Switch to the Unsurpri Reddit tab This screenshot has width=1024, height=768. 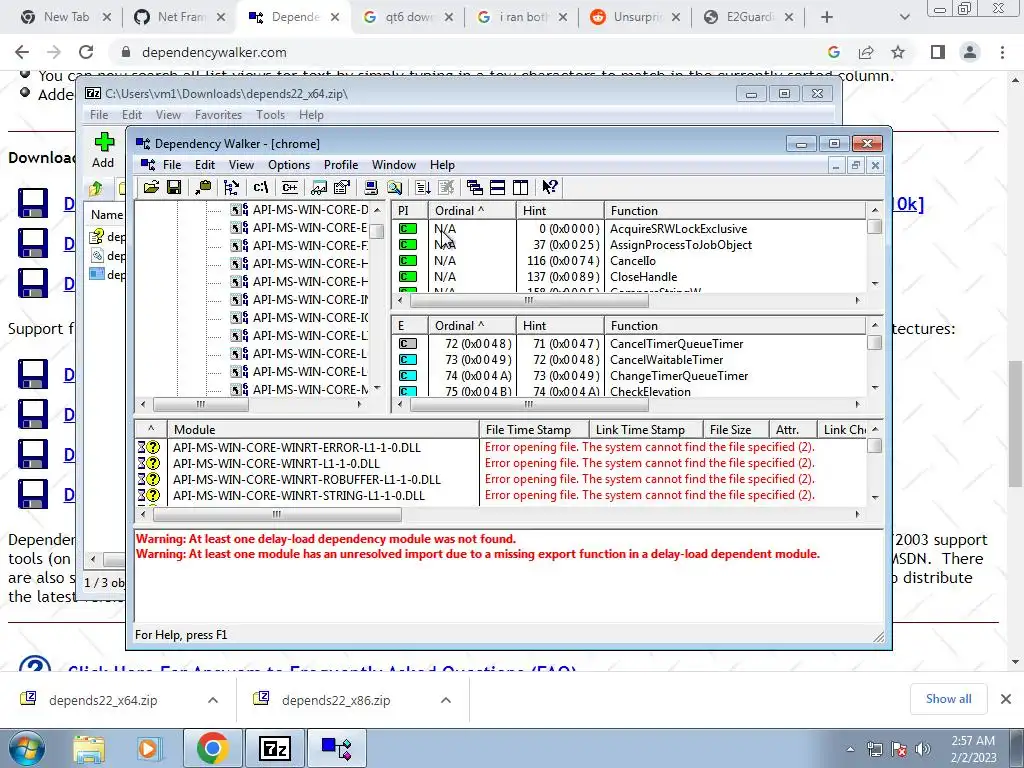coord(635,17)
